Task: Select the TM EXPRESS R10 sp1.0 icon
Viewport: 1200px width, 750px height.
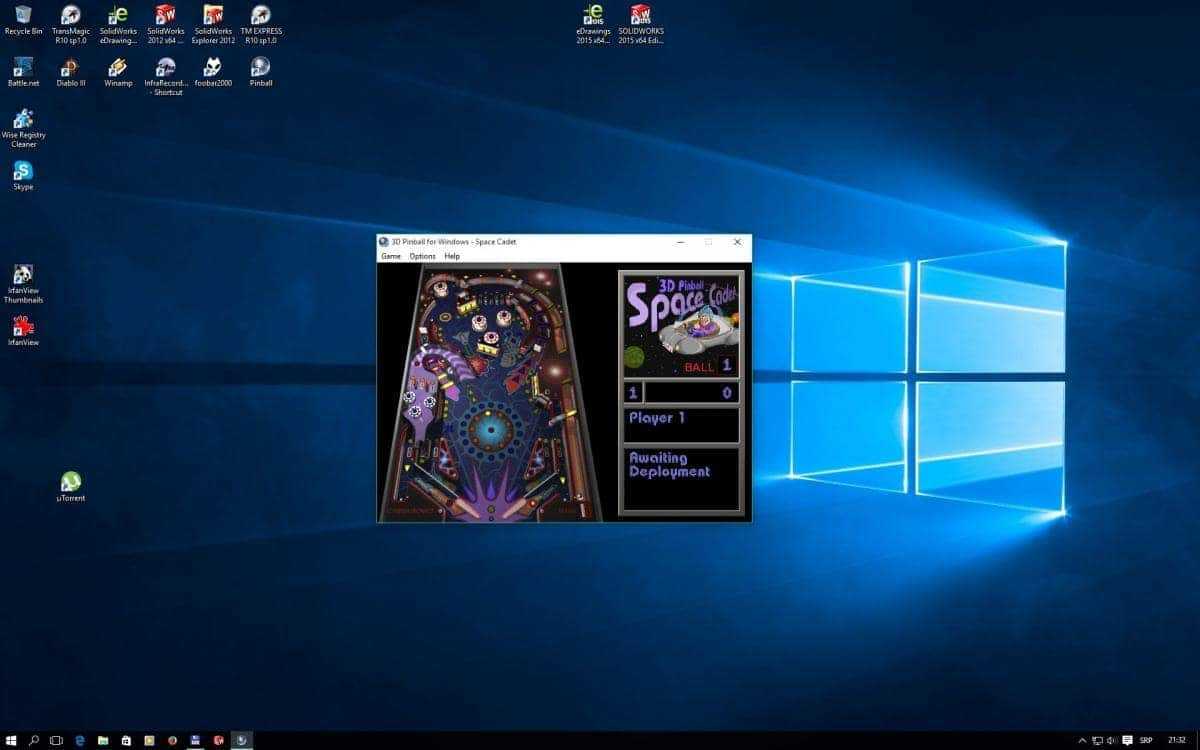Action: [x=261, y=25]
